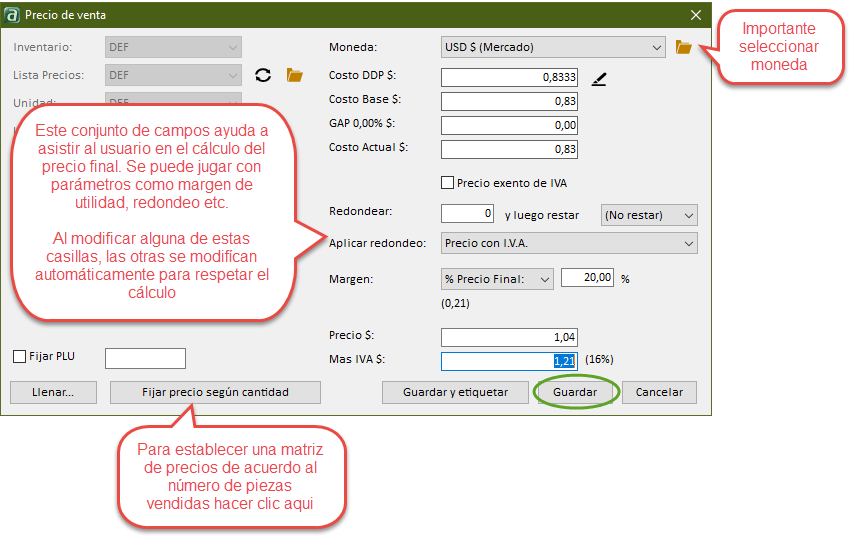
Task: Click the pencil edit icon next to Costo DDP
Action: tap(599, 78)
